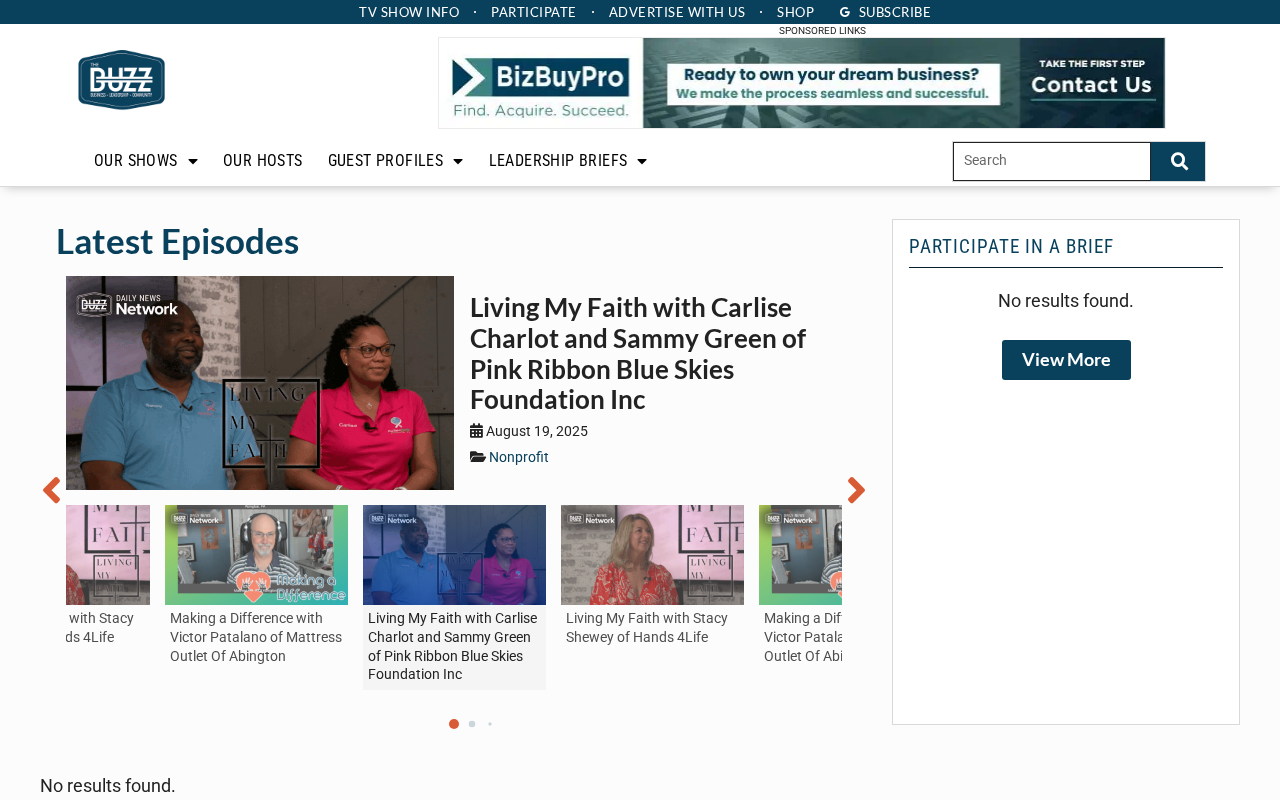Screen dimensions: 1280x800
Task: Click the Subscribe link
Action: (x=895, y=12)
